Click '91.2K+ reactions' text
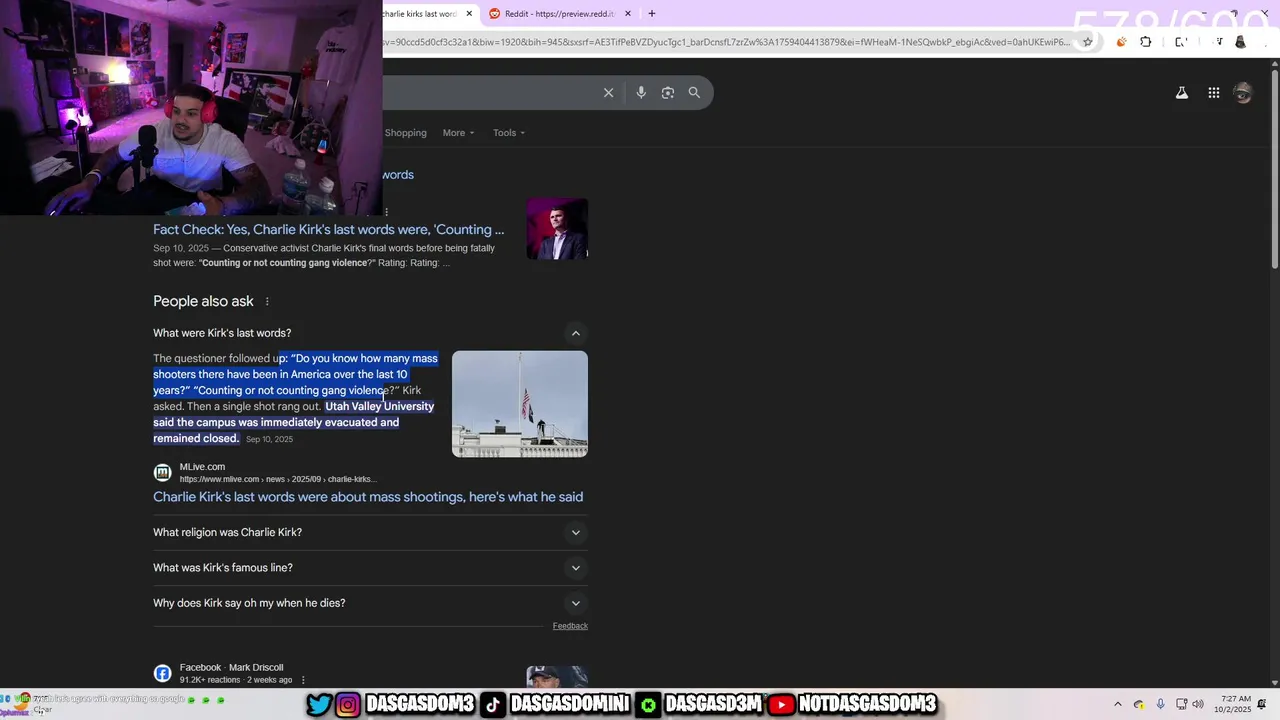 pos(210,680)
